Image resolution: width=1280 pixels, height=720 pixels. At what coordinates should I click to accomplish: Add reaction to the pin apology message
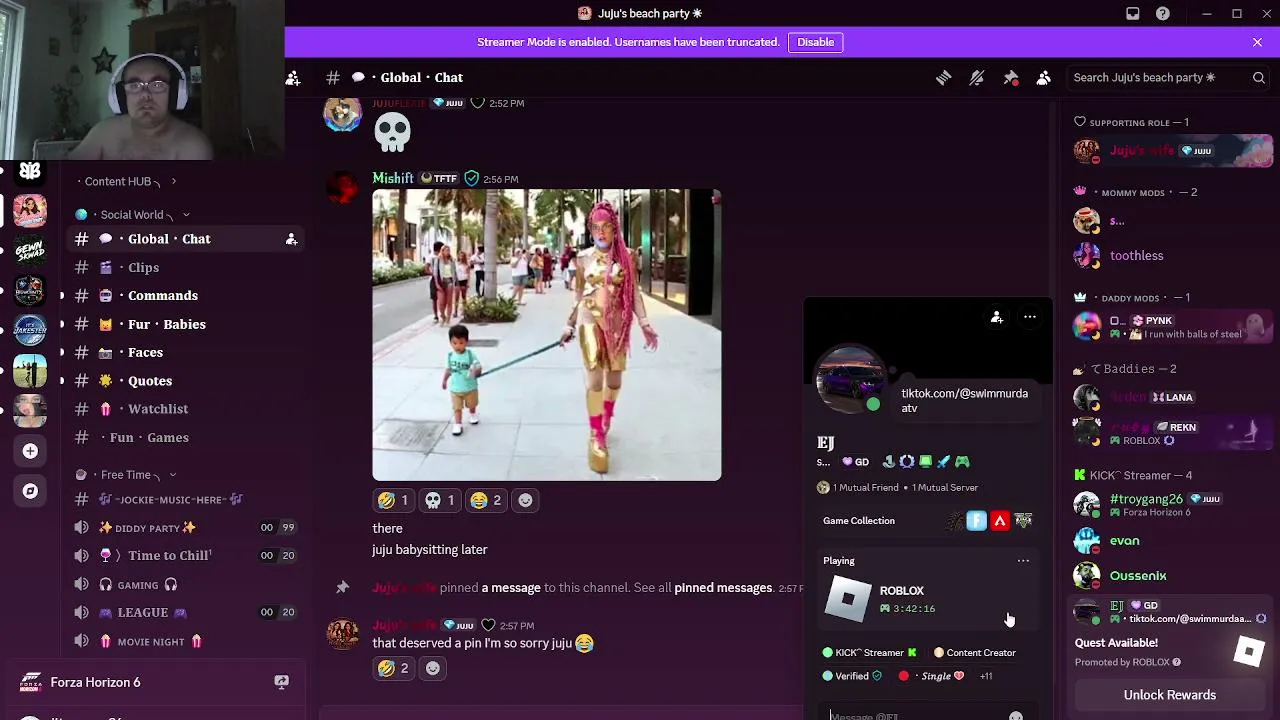[x=433, y=668]
